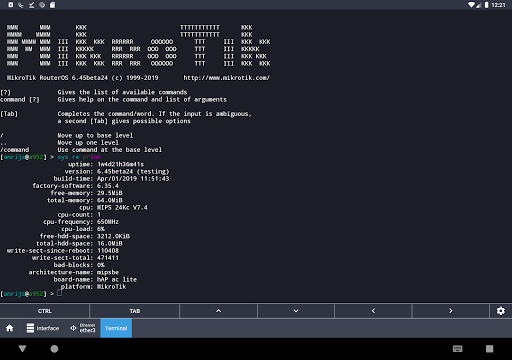Open the Ethernet ether3 tab
Viewport: 512px width, 360px height.
coord(82,328)
